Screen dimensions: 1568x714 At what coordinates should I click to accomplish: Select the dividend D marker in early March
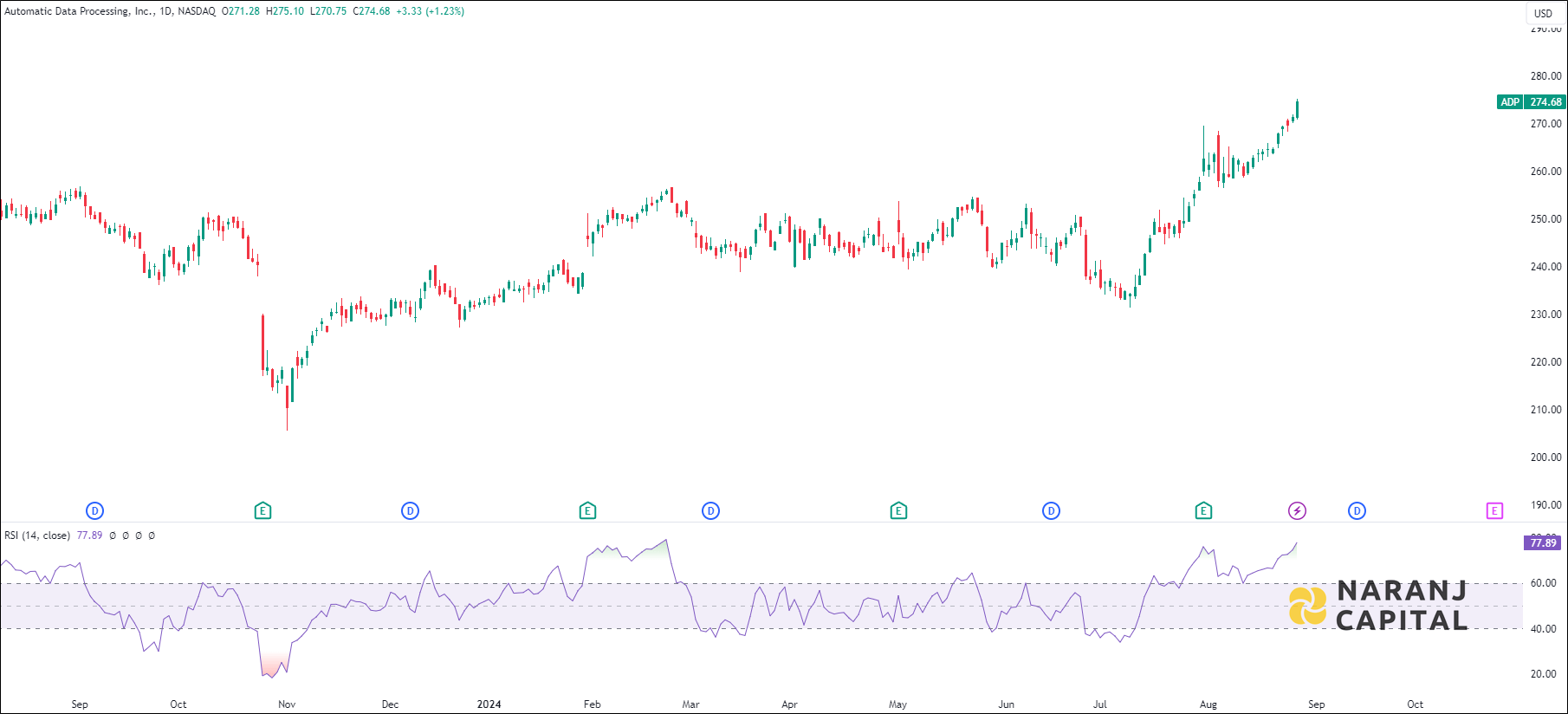click(x=710, y=511)
